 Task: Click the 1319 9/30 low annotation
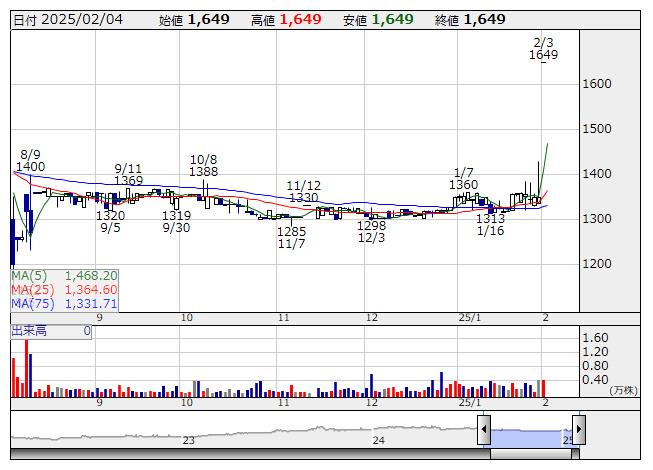(x=176, y=221)
